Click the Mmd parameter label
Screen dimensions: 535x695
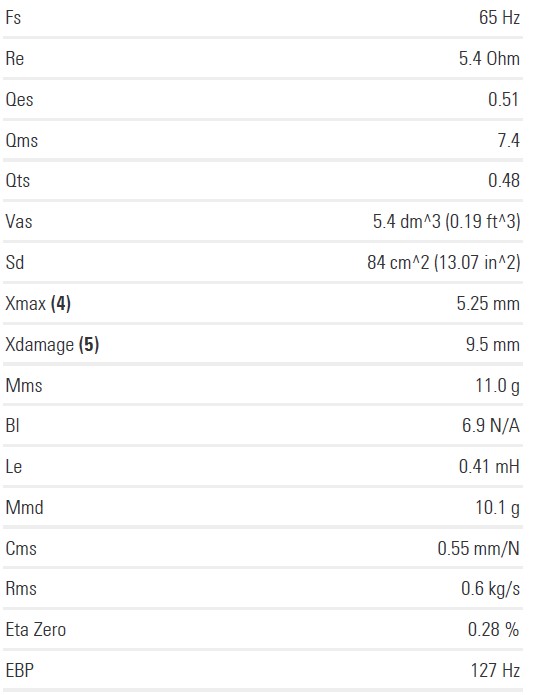click(x=24, y=508)
